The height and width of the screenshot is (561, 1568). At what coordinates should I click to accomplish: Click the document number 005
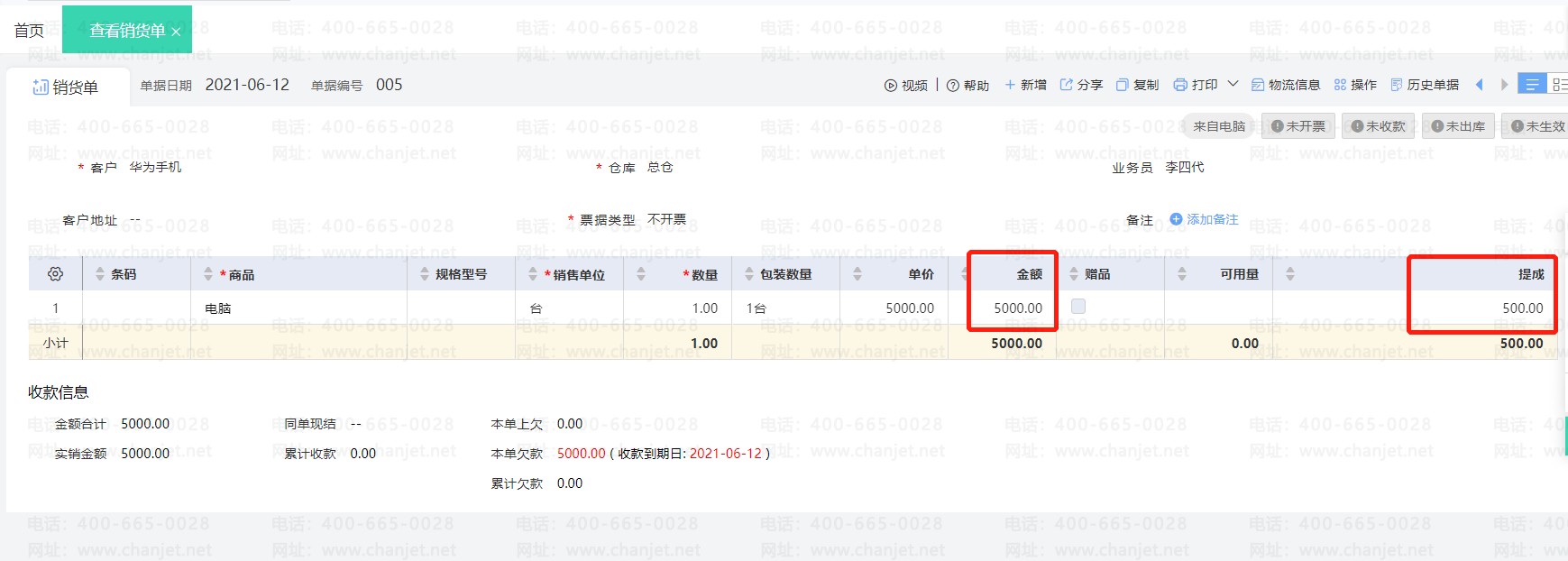click(x=389, y=85)
